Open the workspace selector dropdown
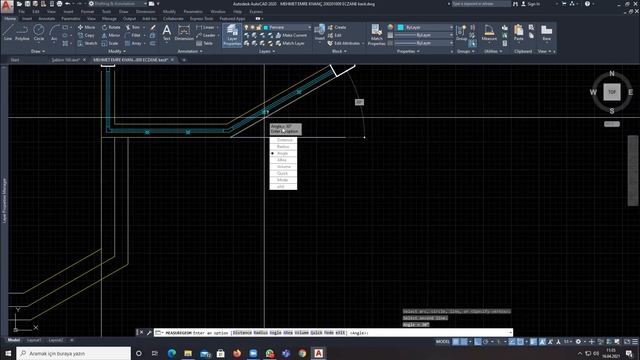Image resolution: width=640 pixels, height=360 pixels. pos(118,4)
